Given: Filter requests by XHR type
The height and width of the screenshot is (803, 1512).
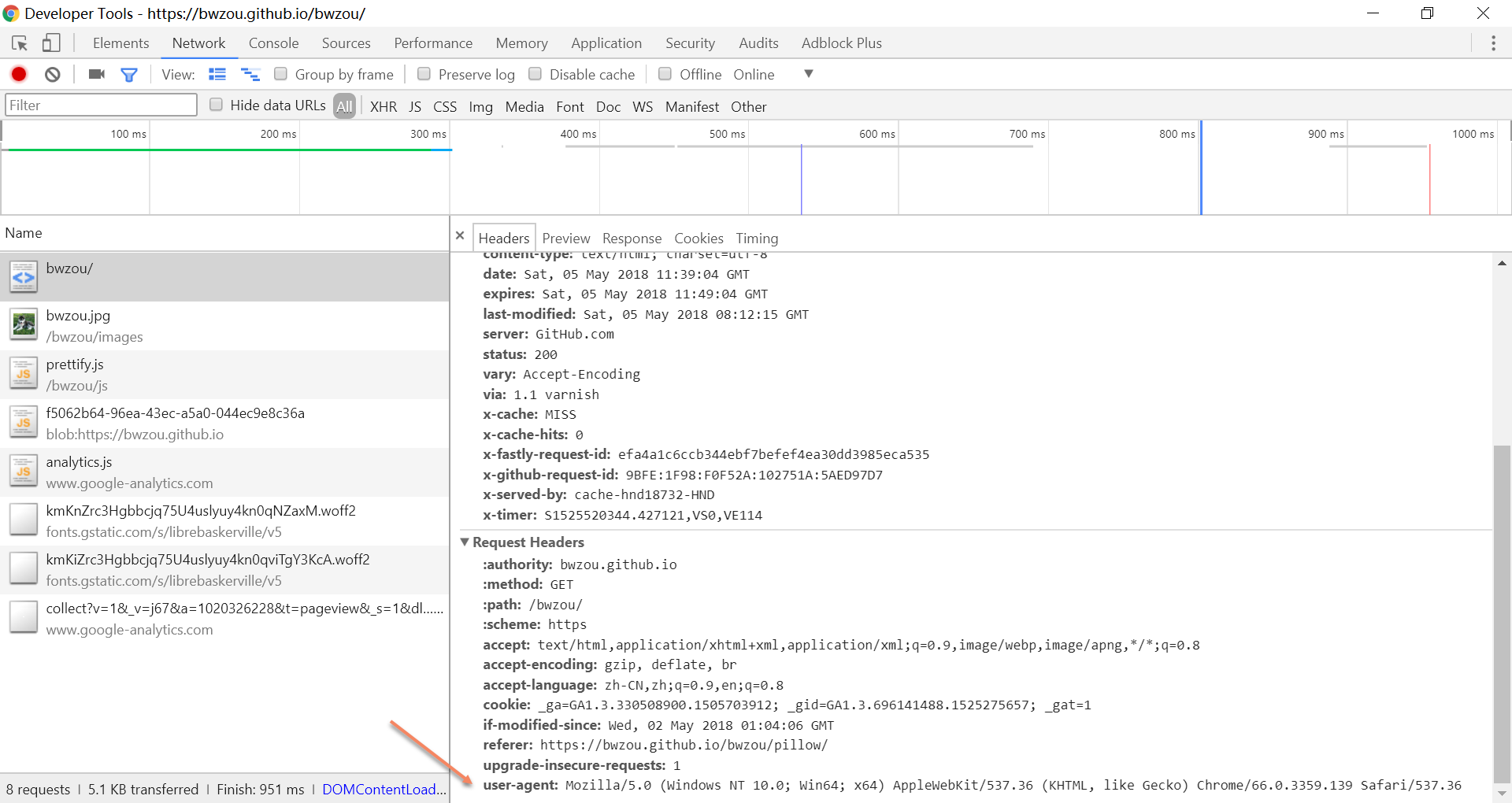Looking at the screenshot, I should pyautogui.click(x=383, y=106).
